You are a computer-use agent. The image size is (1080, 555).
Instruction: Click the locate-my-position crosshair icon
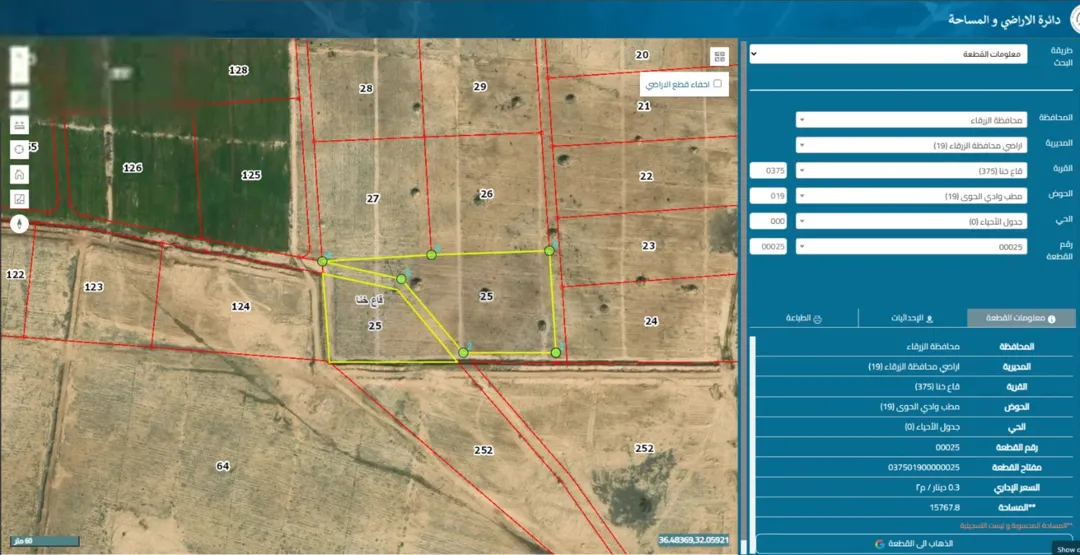19,149
